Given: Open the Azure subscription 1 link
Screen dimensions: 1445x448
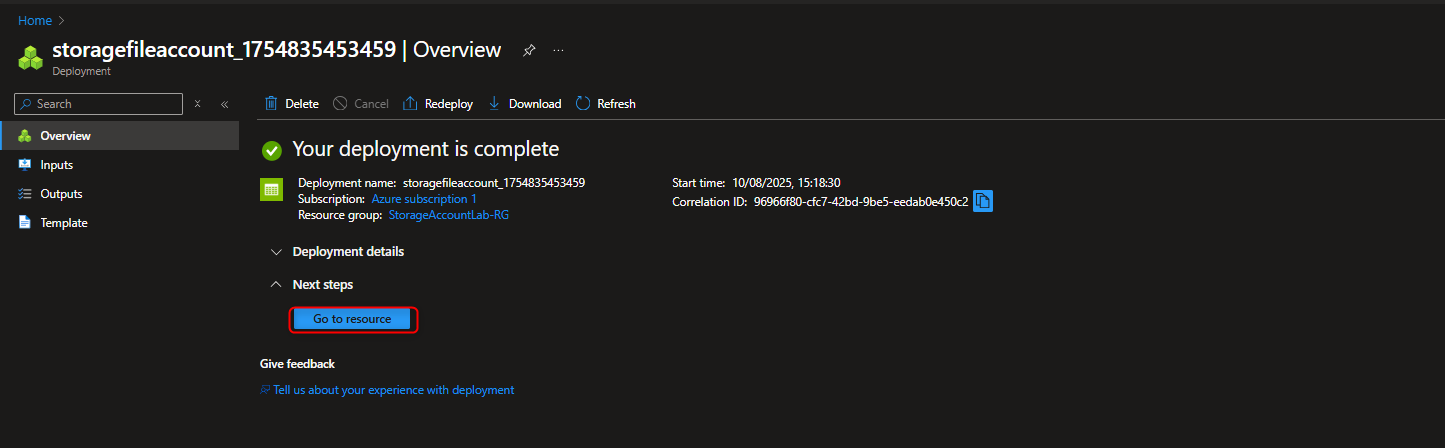Looking at the screenshot, I should tap(424, 199).
